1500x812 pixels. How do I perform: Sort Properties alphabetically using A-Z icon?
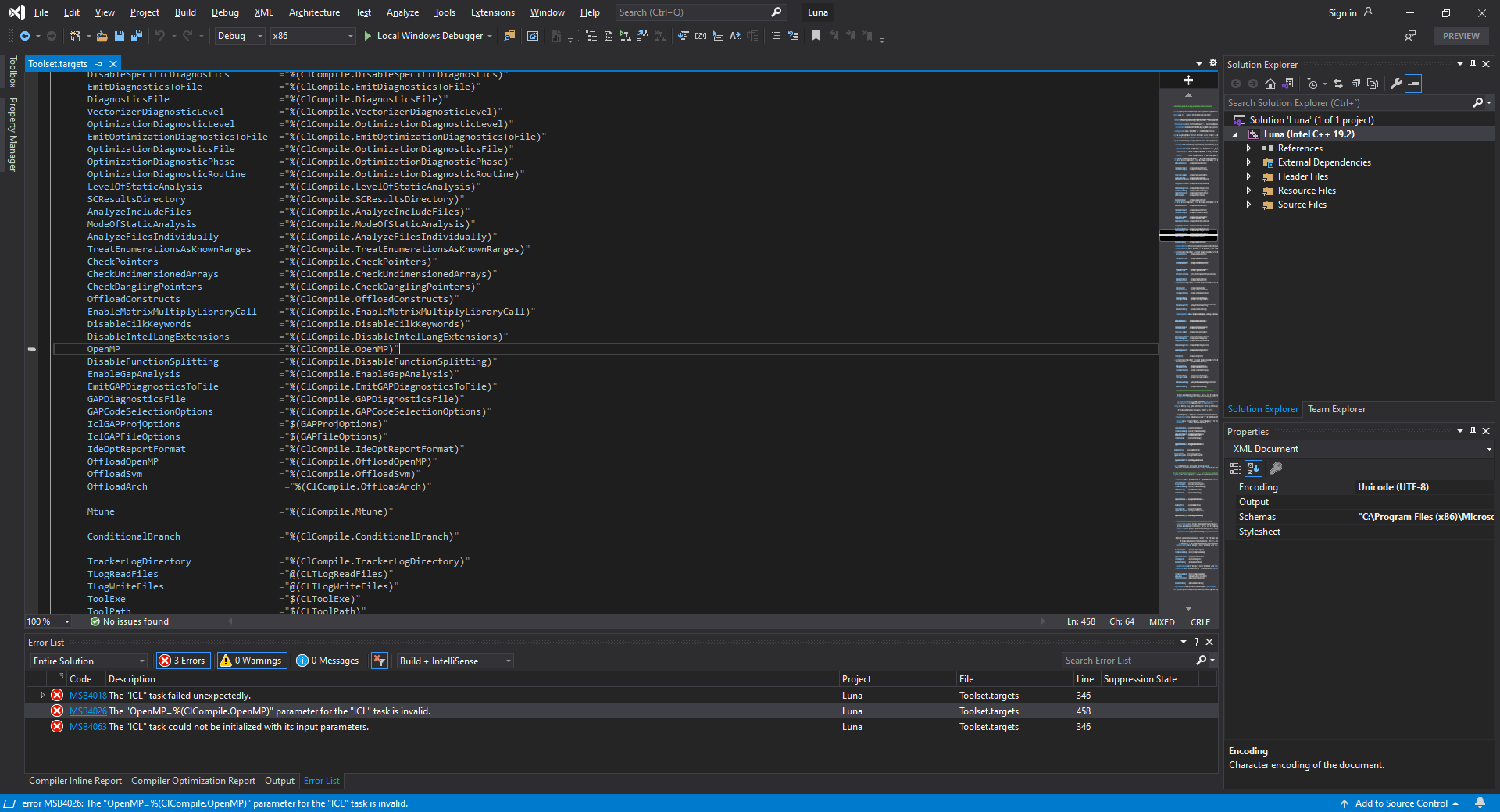[x=1252, y=468]
